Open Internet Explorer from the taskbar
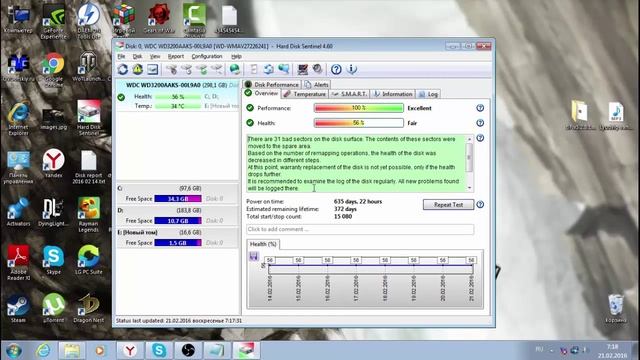This screenshot has height=360, width=640. 43,350
